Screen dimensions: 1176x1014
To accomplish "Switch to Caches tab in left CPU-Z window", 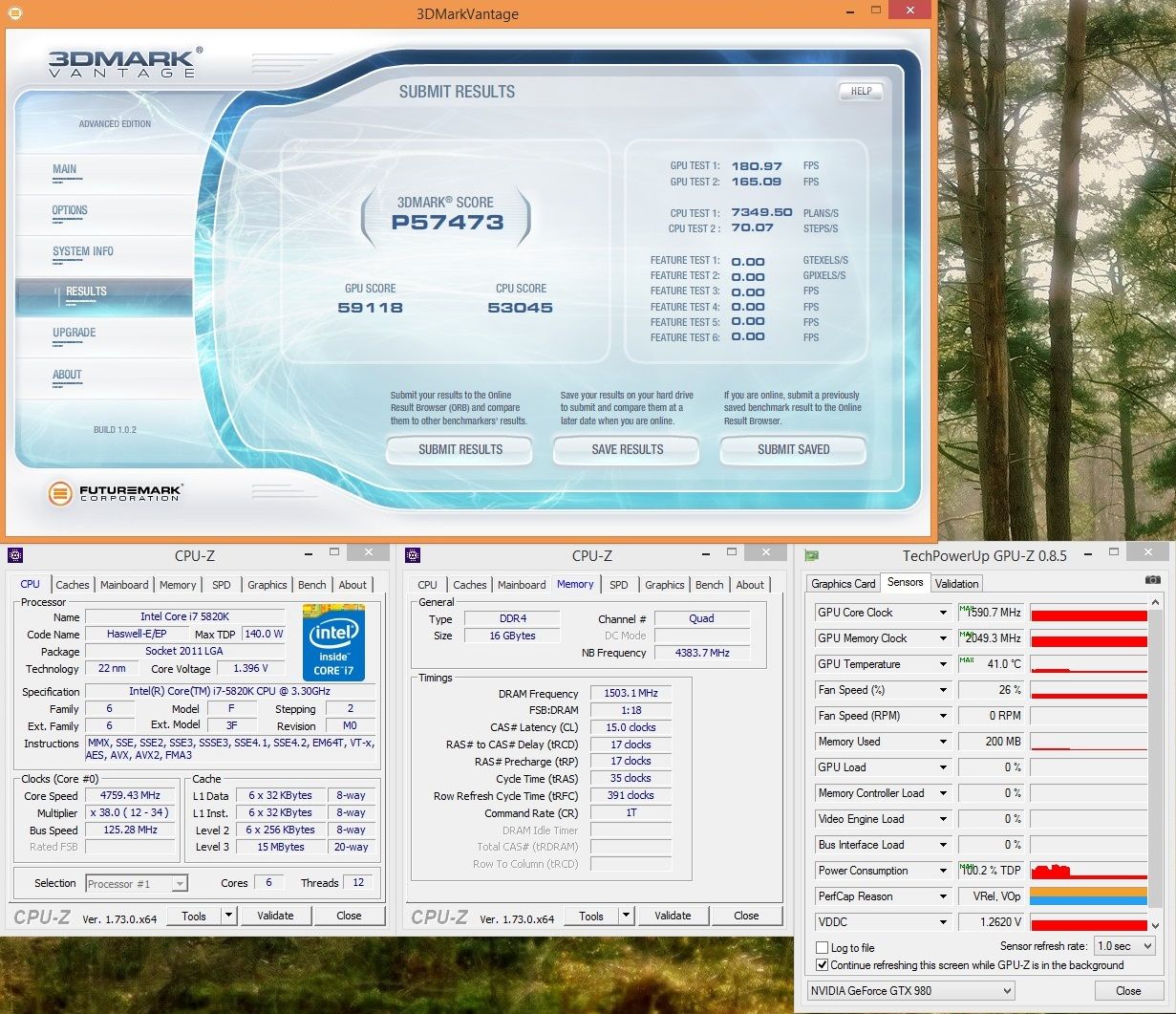I will pyautogui.click(x=73, y=585).
